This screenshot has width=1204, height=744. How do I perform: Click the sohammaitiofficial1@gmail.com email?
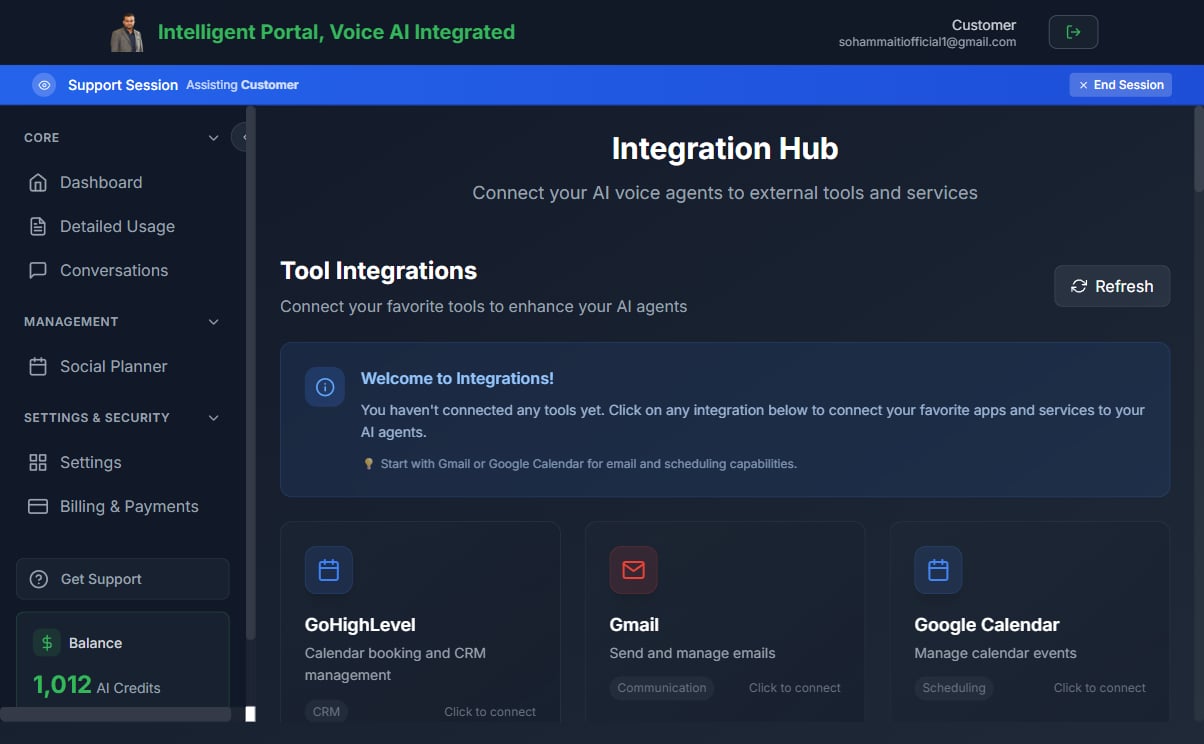point(928,42)
